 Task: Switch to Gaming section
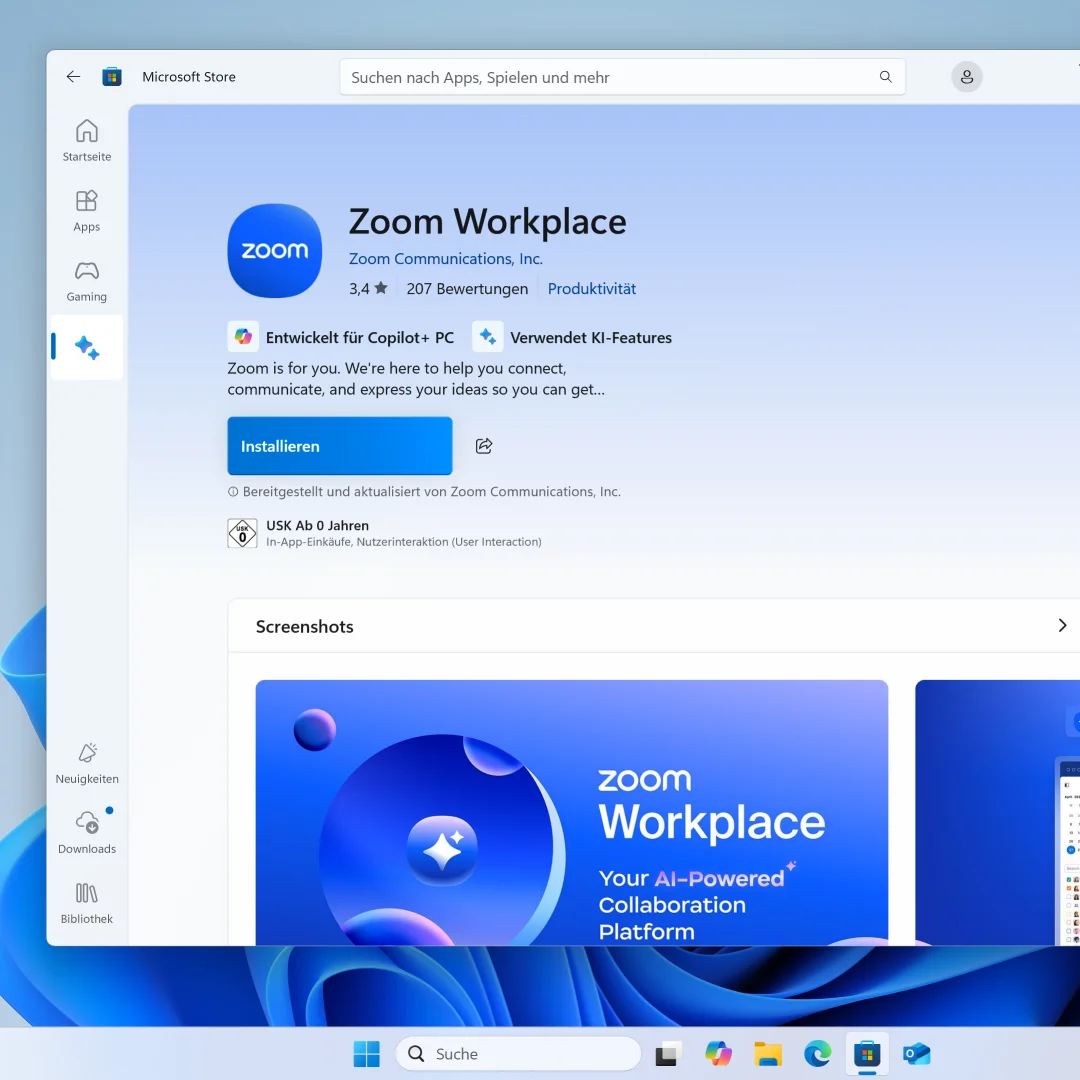point(87,280)
